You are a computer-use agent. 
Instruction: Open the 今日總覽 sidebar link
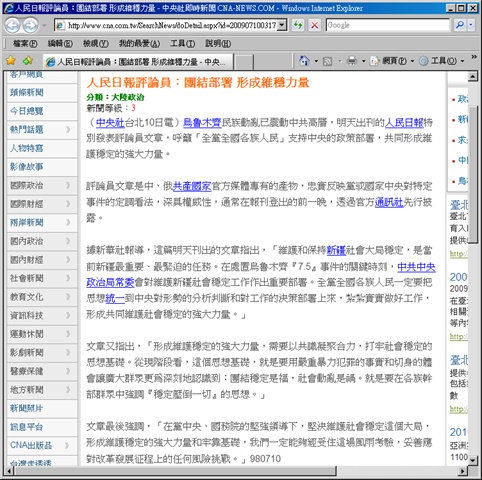coord(27,111)
